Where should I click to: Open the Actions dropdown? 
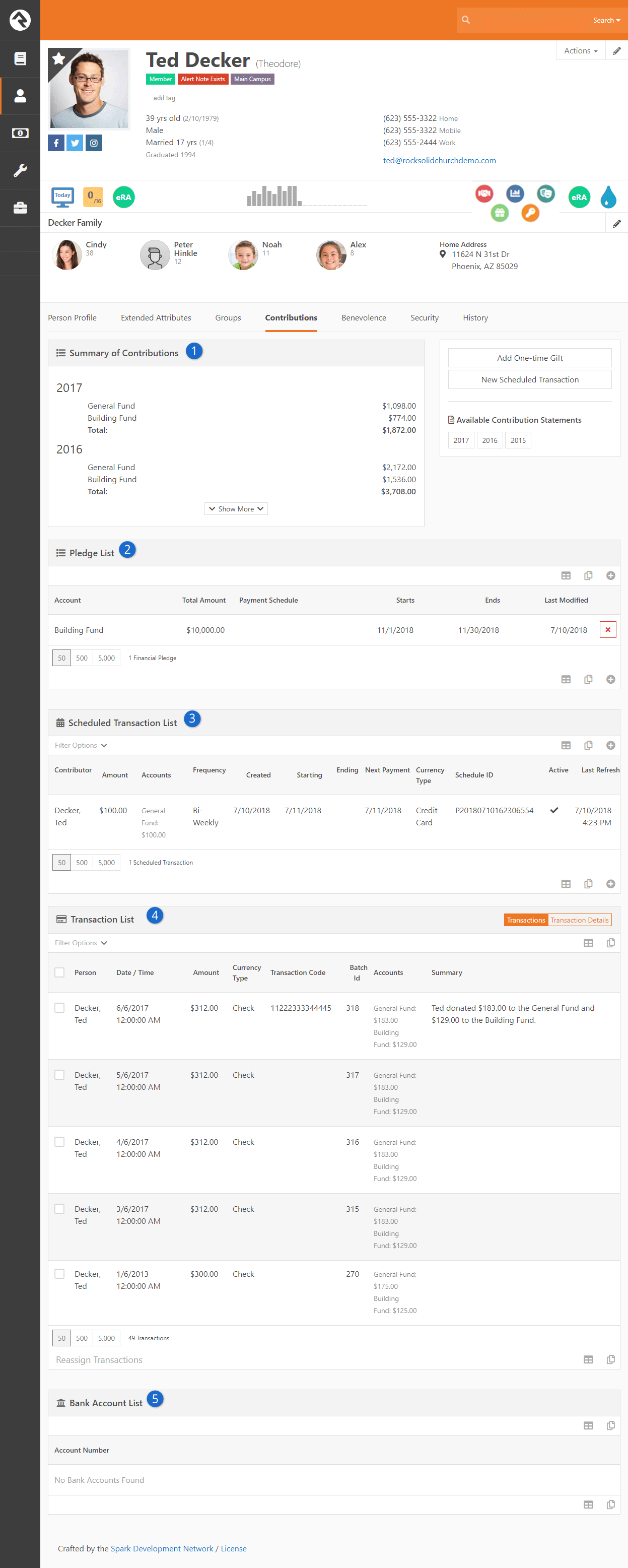click(581, 50)
